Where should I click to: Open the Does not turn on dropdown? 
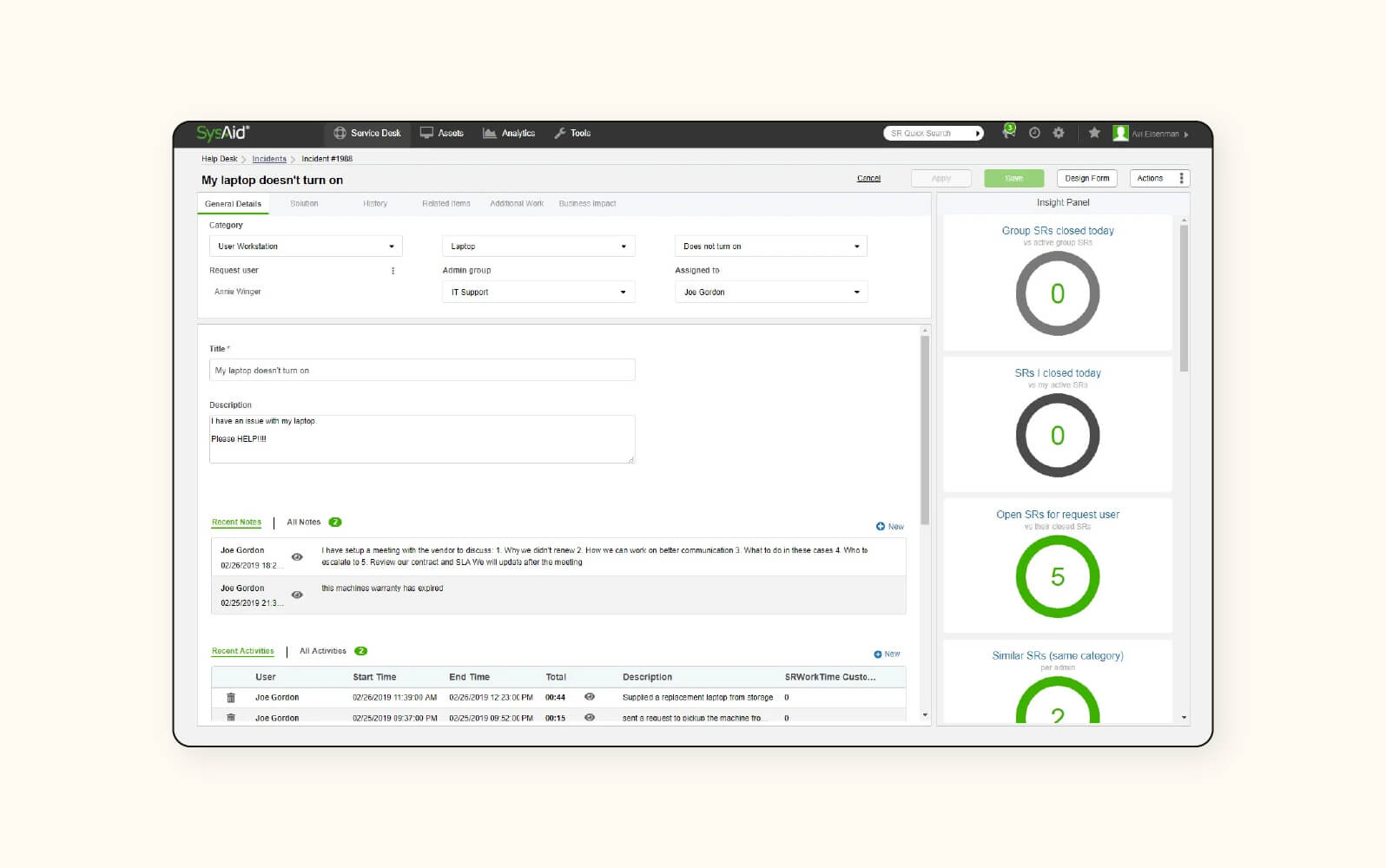click(x=771, y=247)
